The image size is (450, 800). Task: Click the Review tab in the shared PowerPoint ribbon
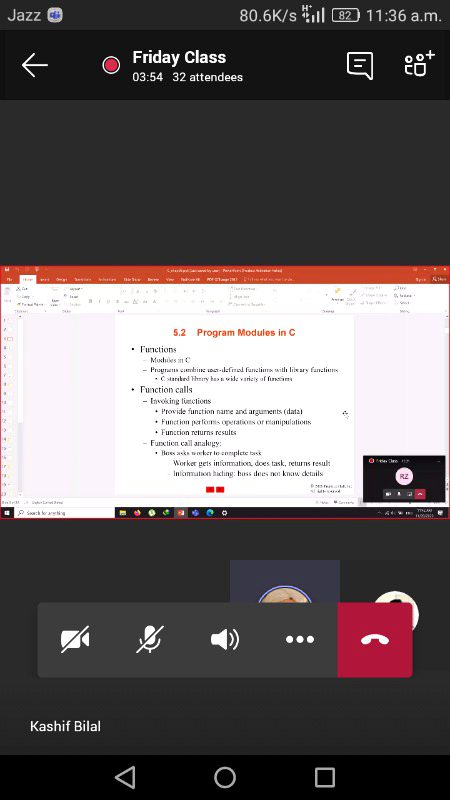tap(153, 280)
